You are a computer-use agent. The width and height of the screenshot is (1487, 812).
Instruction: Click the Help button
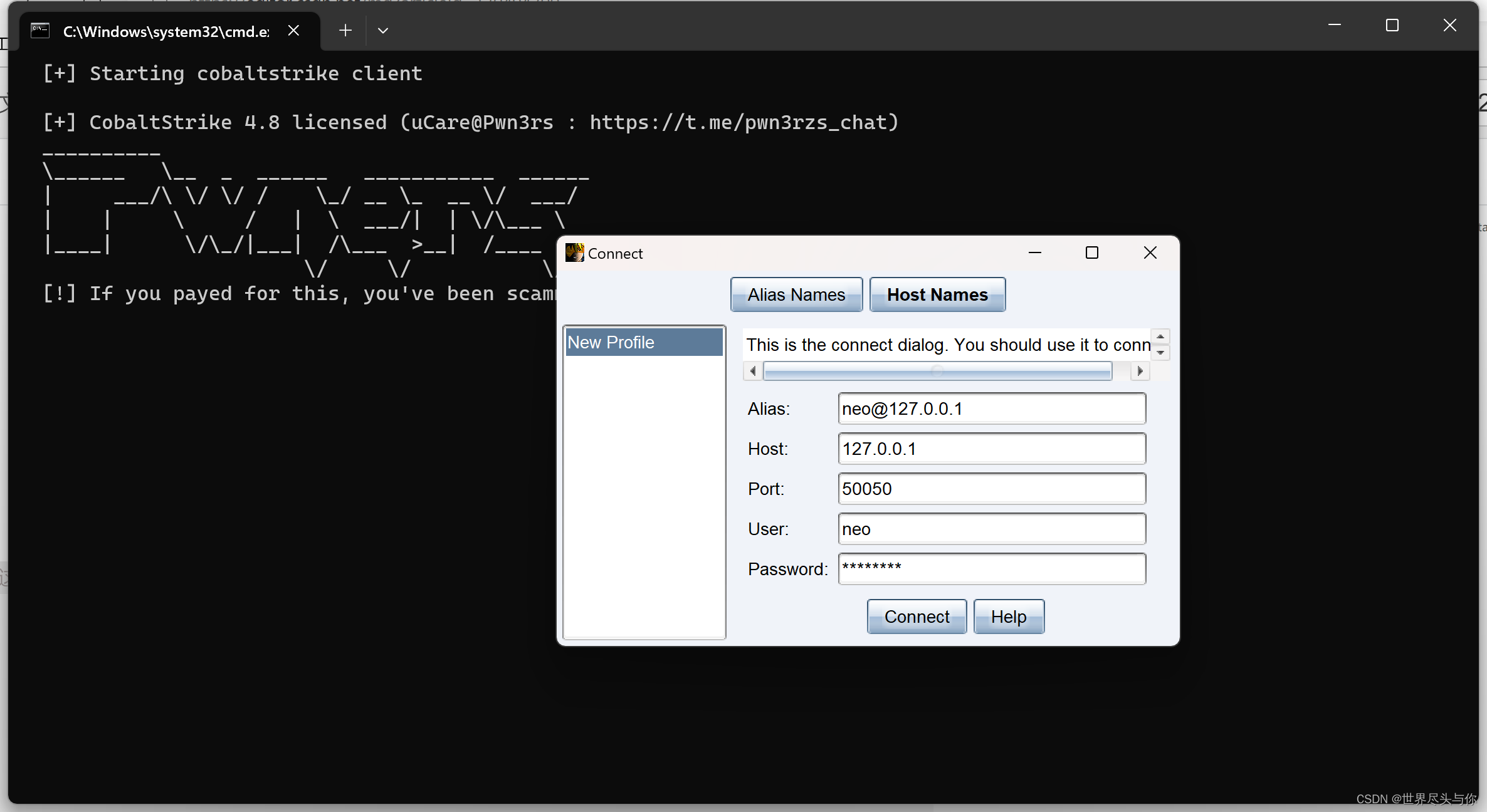[1008, 617]
